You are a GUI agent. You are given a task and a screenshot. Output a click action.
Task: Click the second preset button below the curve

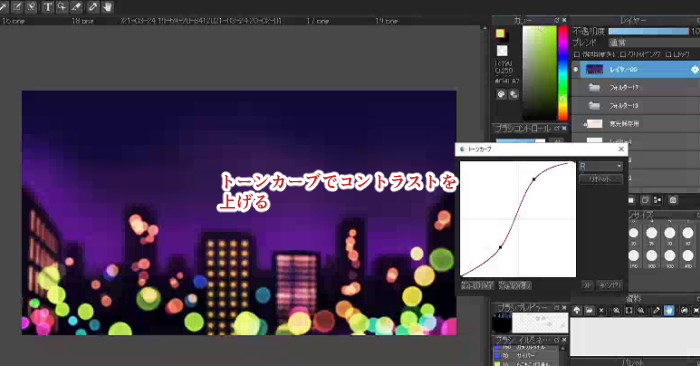tap(515, 285)
